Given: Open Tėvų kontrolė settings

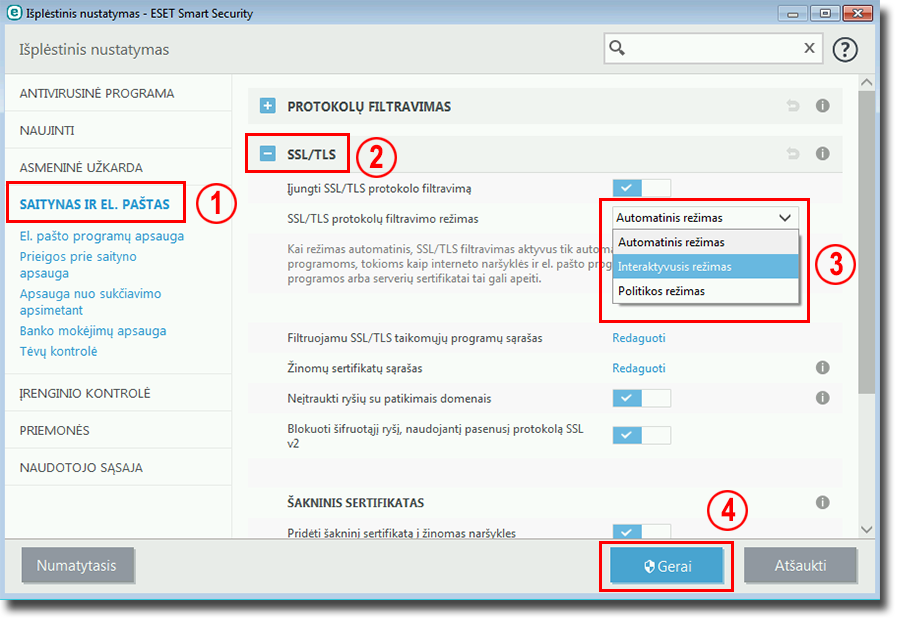Looking at the screenshot, I should pos(59,351).
